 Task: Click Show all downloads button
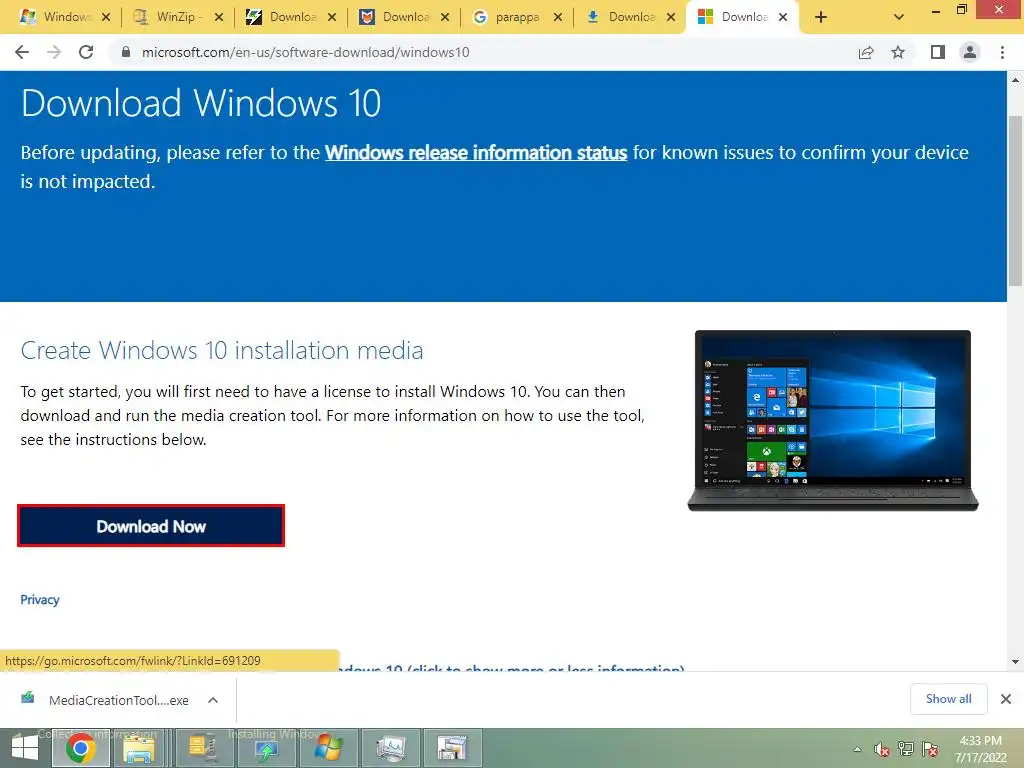click(948, 699)
